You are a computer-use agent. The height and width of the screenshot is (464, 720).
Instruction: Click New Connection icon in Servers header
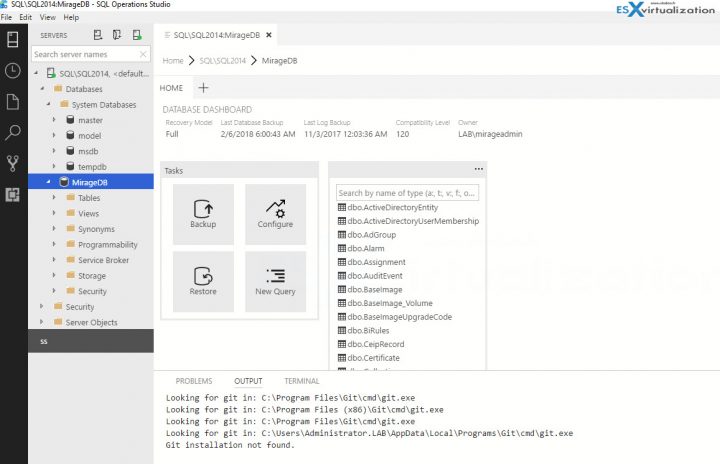(x=98, y=35)
